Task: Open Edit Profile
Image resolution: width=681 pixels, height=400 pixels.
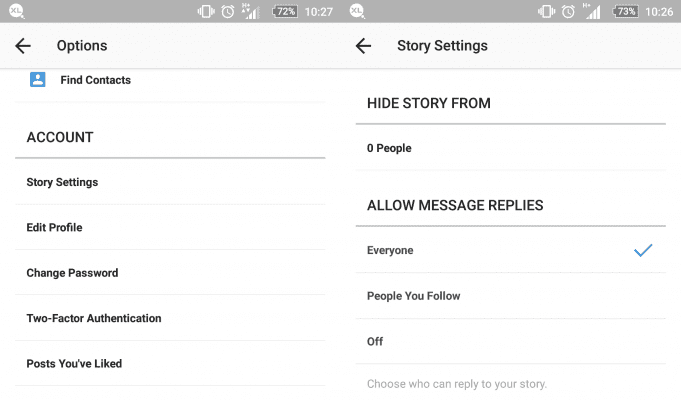Action: click(x=170, y=227)
